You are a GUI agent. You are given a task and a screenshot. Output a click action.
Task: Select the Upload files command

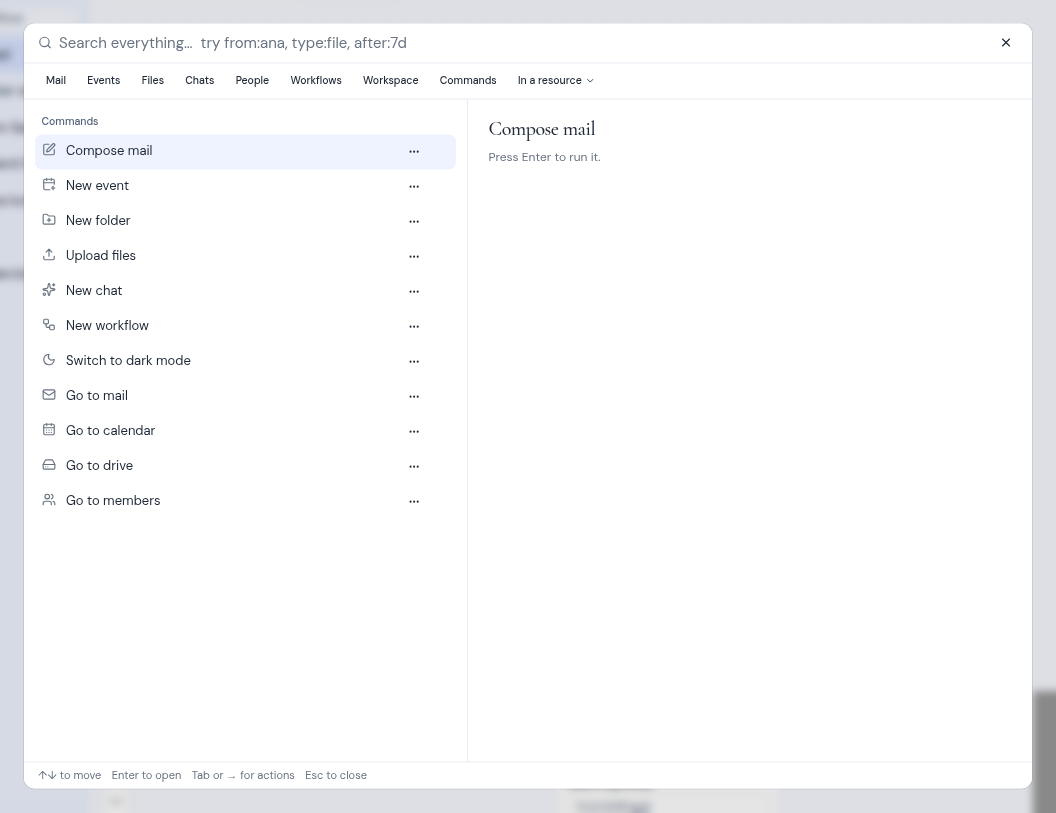(x=245, y=256)
